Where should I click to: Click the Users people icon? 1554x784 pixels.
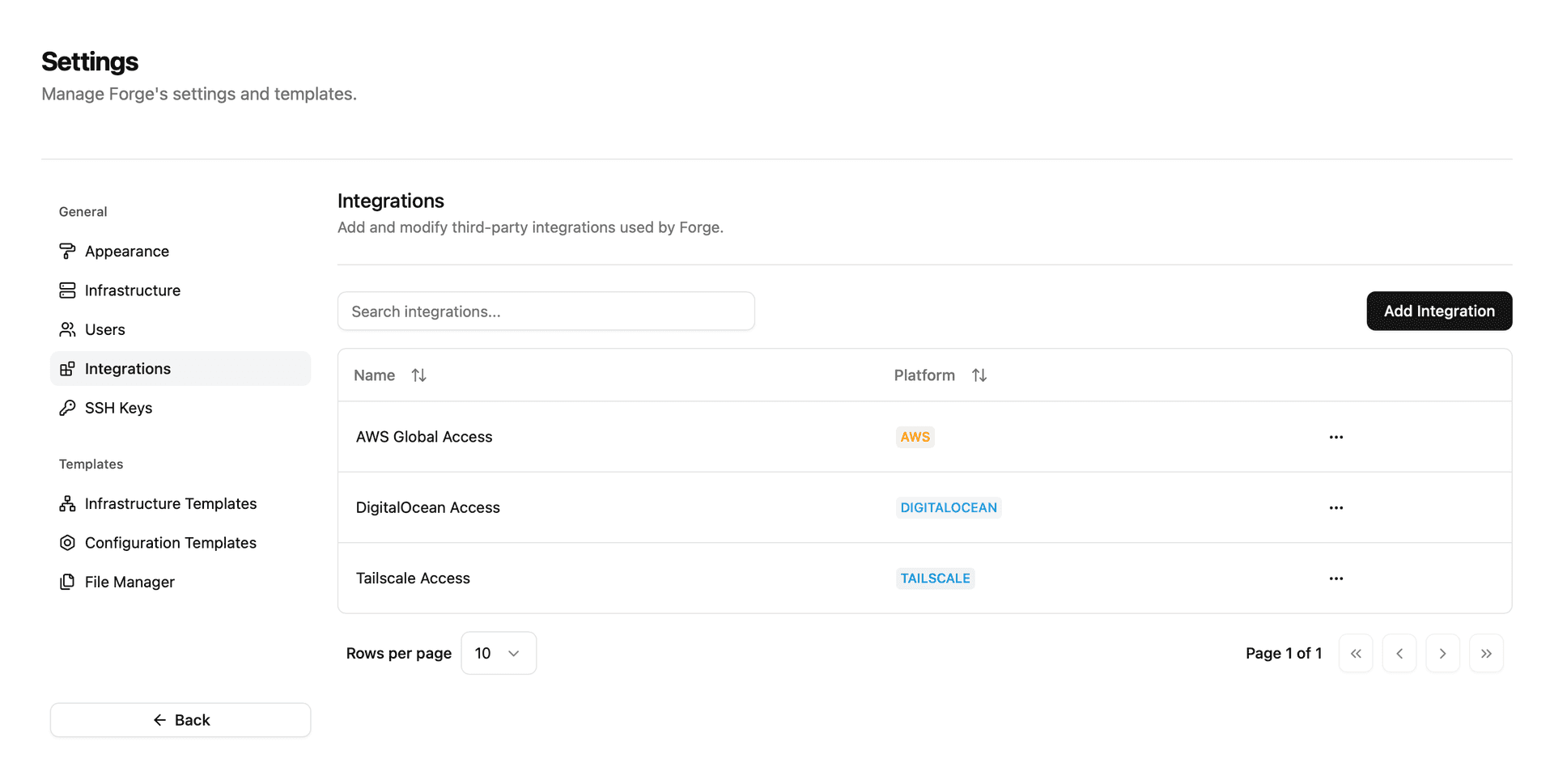click(x=67, y=329)
